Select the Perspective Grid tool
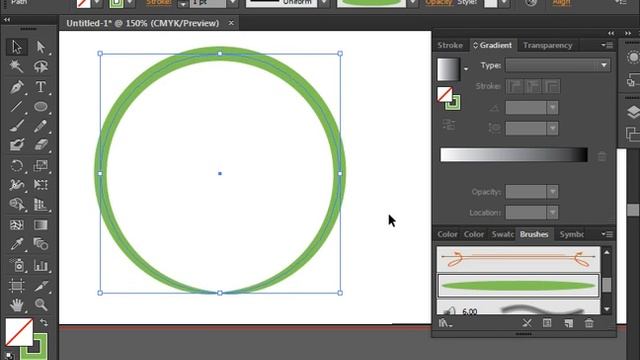 [x=40, y=204]
